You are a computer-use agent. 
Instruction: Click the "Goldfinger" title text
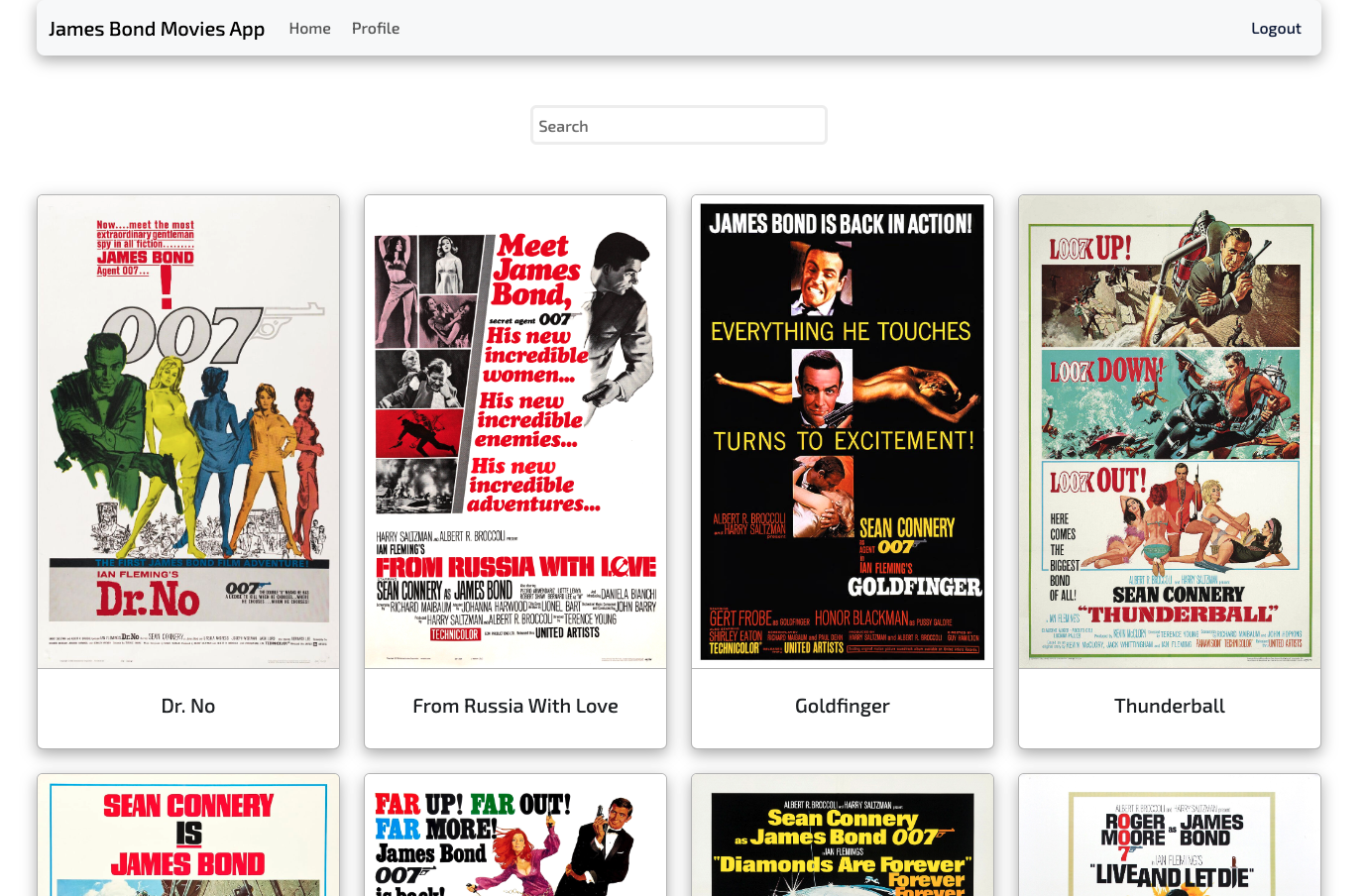coord(843,706)
